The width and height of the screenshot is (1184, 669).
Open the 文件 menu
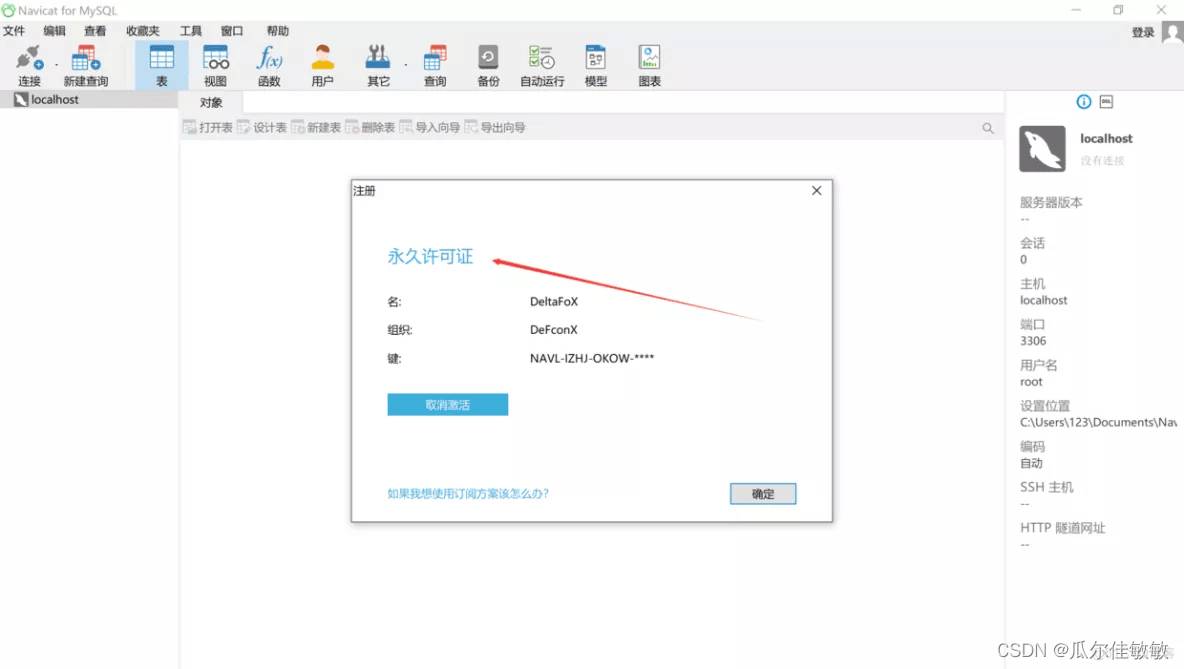click(14, 31)
